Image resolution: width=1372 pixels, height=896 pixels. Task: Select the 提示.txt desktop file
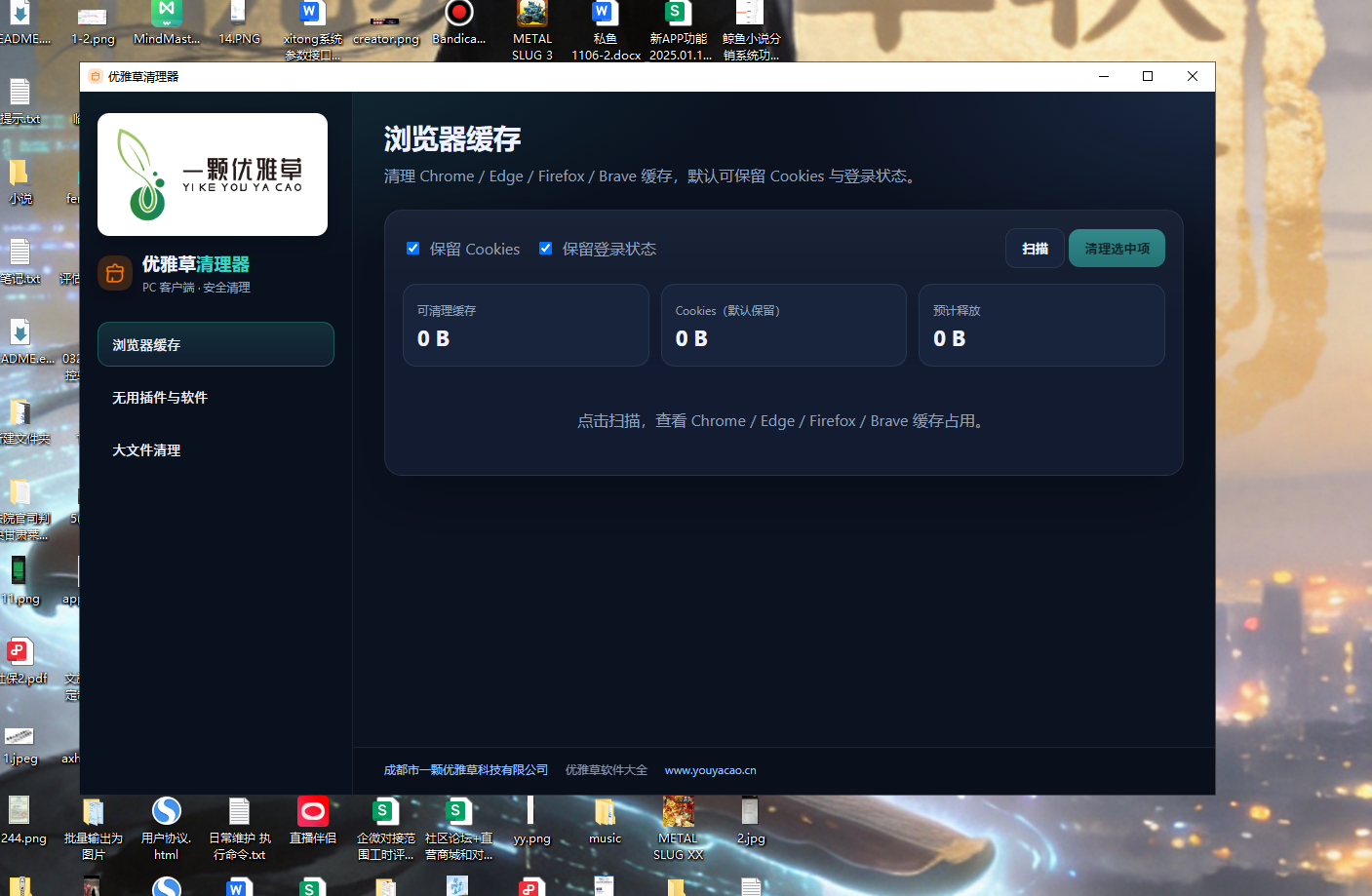coord(20,101)
